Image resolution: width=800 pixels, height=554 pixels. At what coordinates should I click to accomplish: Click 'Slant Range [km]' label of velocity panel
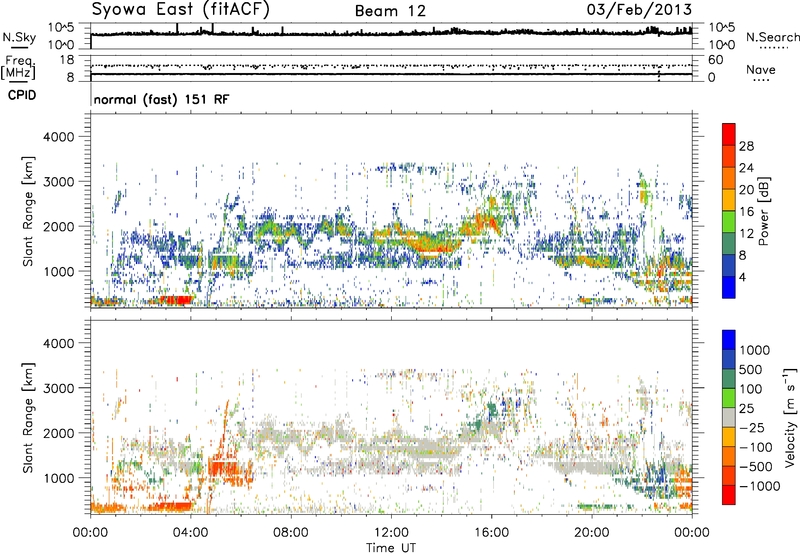28,417
